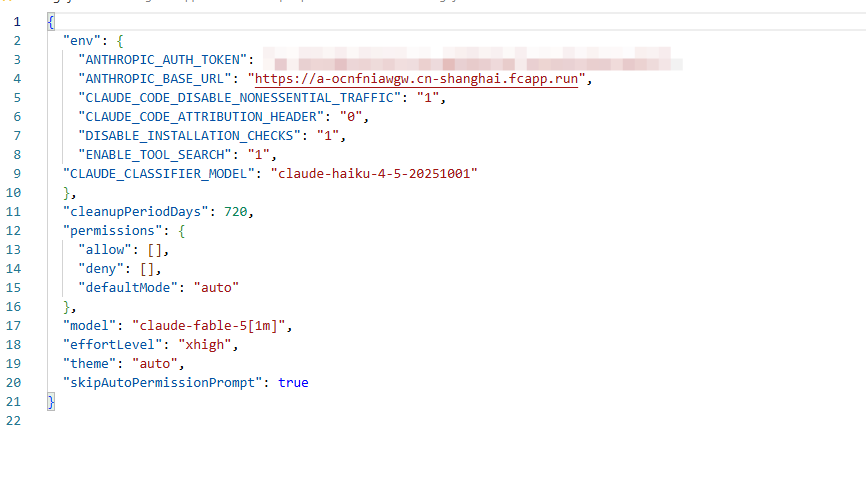Click the "env" key on line 2
This screenshot has height=483, width=866.
point(82,41)
